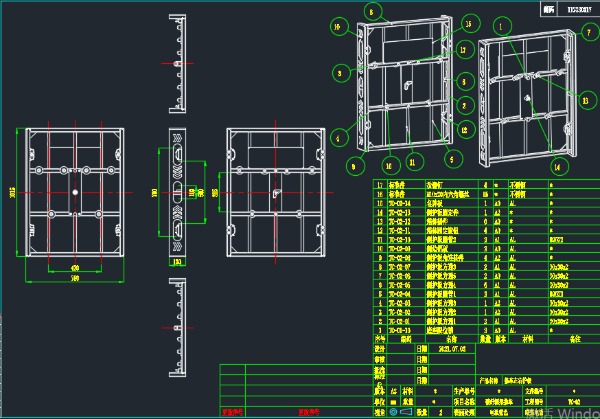Click part balloon number 15

469,23
